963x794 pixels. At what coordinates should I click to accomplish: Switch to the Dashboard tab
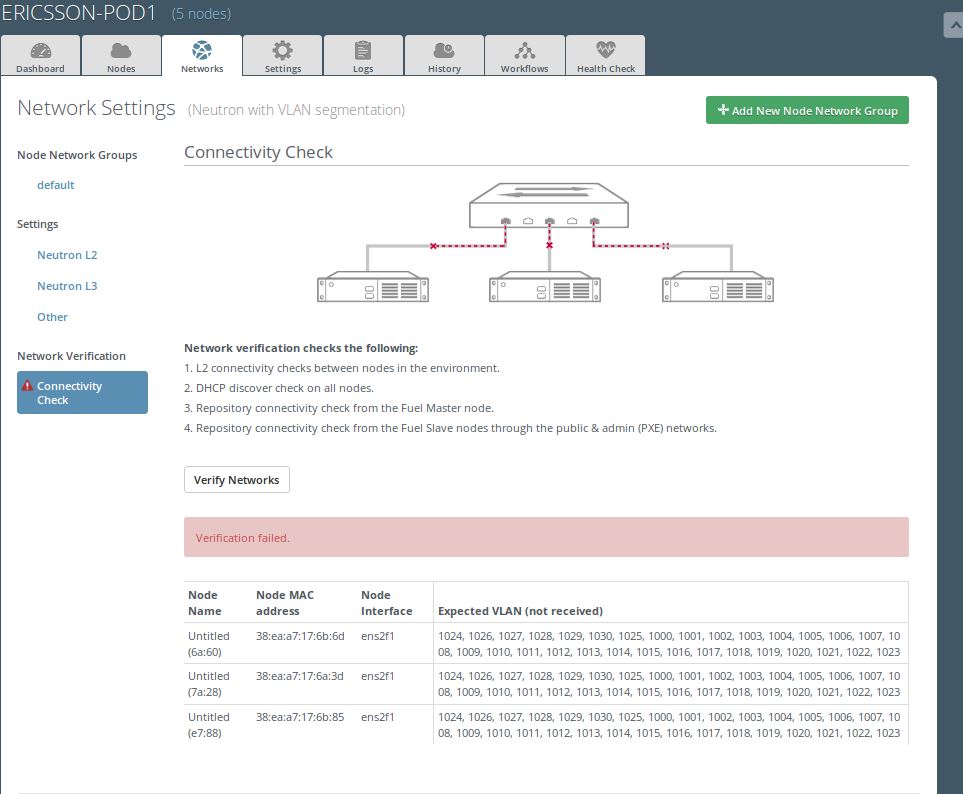[x=41, y=55]
